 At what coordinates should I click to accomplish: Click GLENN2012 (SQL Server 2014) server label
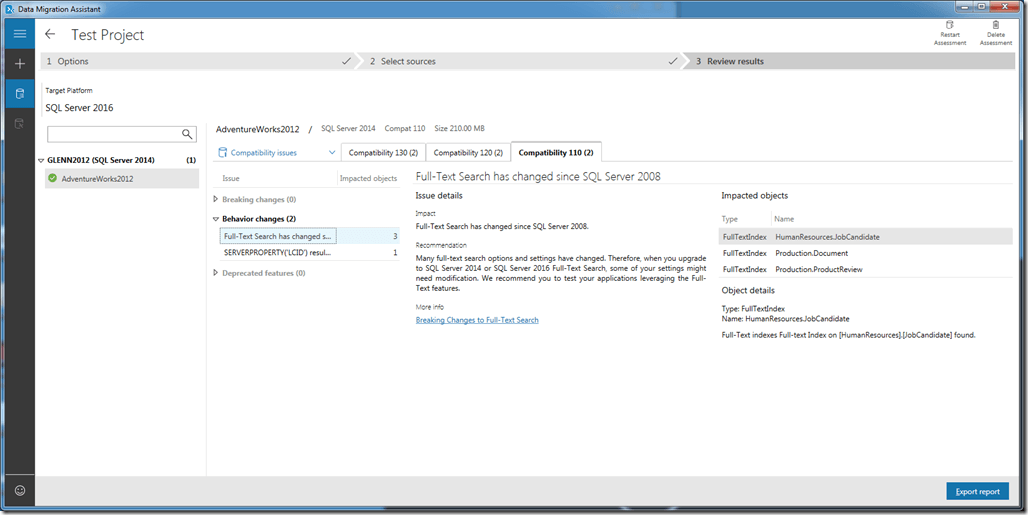pos(101,161)
